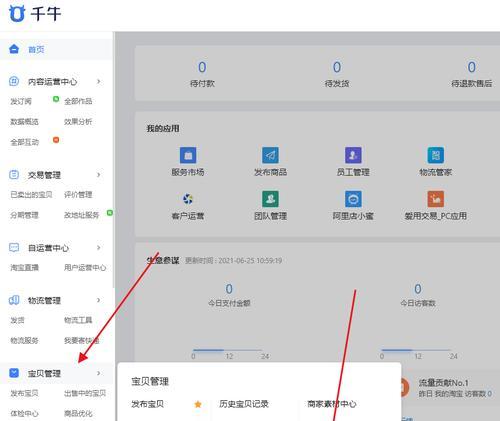Viewport: 500px width, 421px height.
Task: Click the 流量贡献No.1 orange avatar icon
Action: (405, 388)
